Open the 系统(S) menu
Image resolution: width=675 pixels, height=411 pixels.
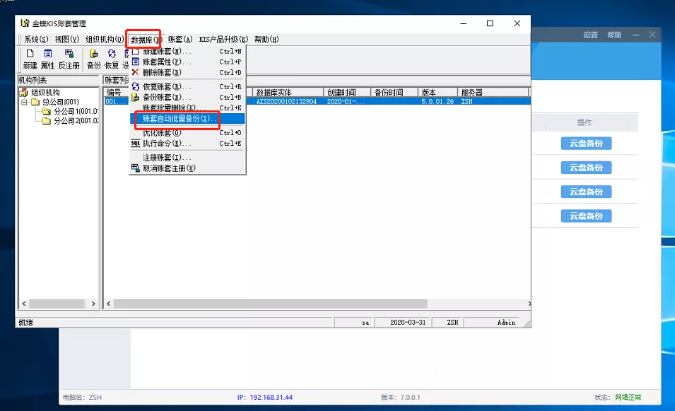(36, 39)
